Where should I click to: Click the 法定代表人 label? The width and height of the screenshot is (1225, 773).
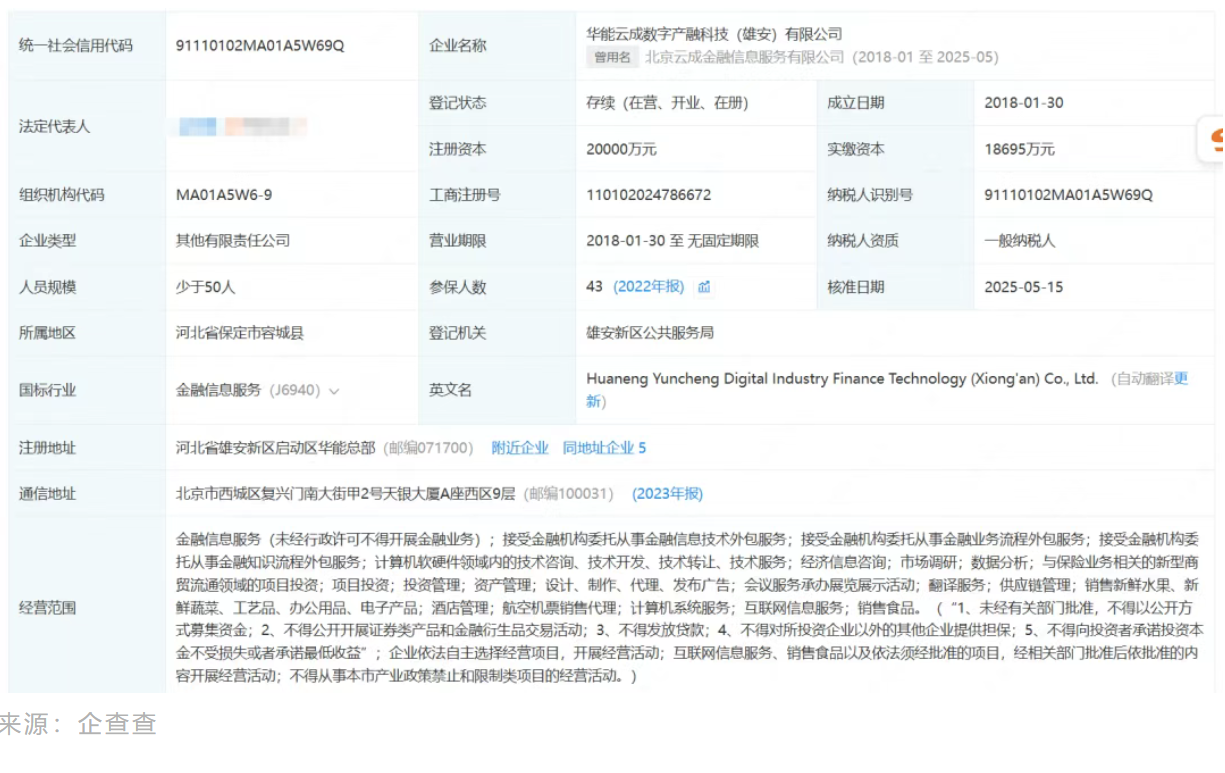click(x=54, y=126)
